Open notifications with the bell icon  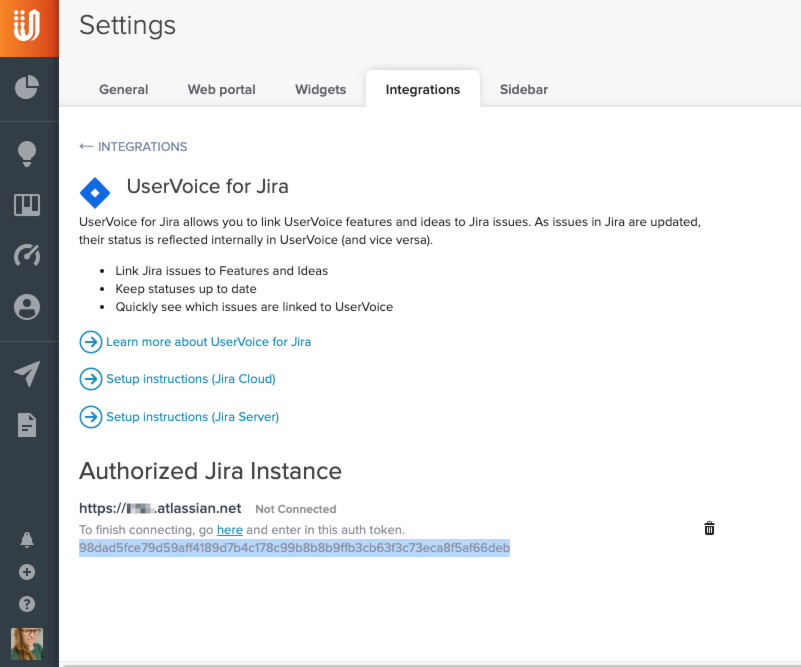point(27,540)
